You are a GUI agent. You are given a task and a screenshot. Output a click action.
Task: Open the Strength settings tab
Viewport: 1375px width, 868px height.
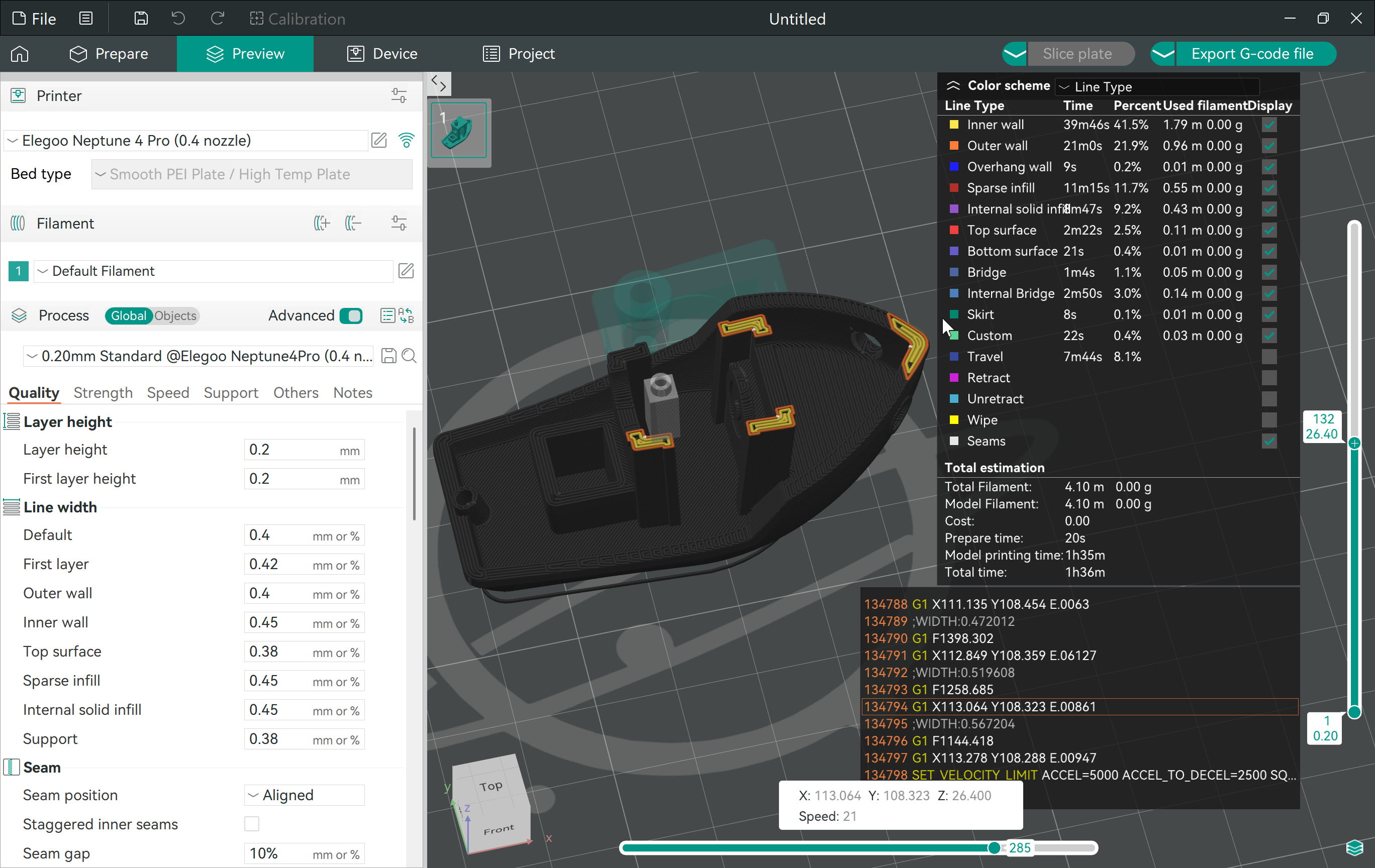pyautogui.click(x=104, y=393)
